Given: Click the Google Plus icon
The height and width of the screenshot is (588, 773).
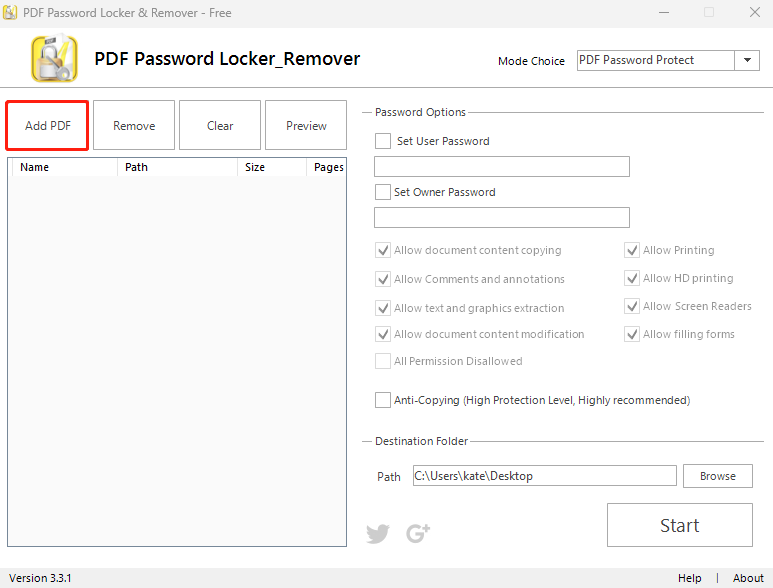Looking at the screenshot, I should [x=418, y=533].
